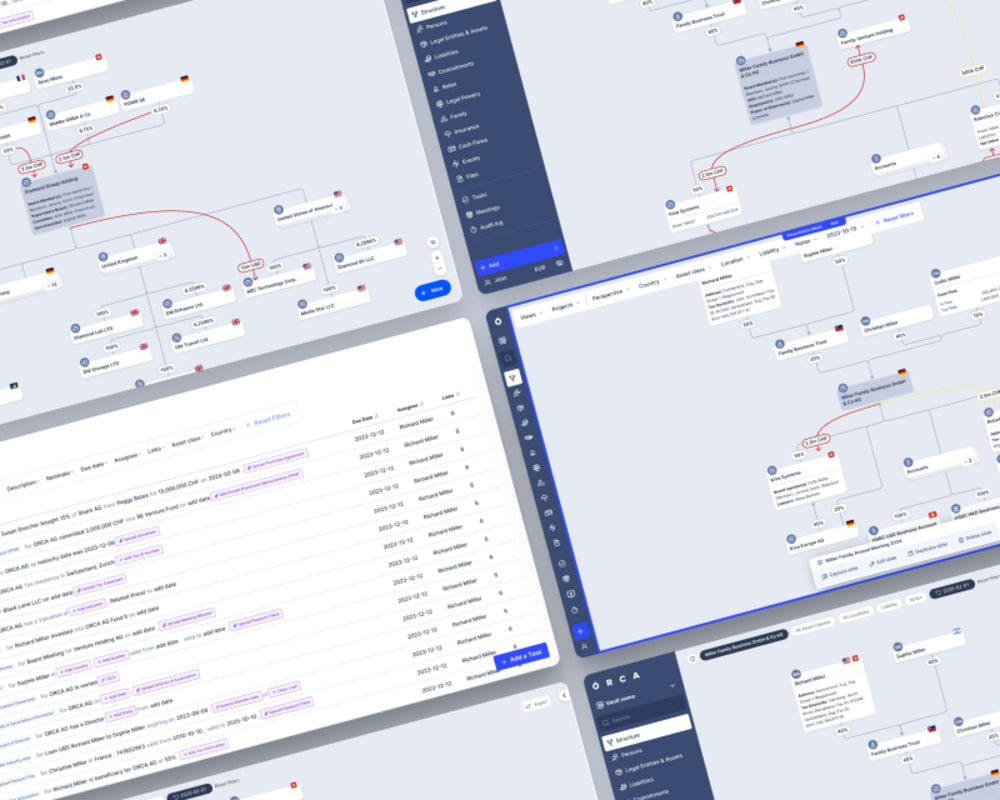The width and height of the screenshot is (1000, 800).
Task: Open Legal Entities & Assets in top sidebar
Action: tap(453, 38)
